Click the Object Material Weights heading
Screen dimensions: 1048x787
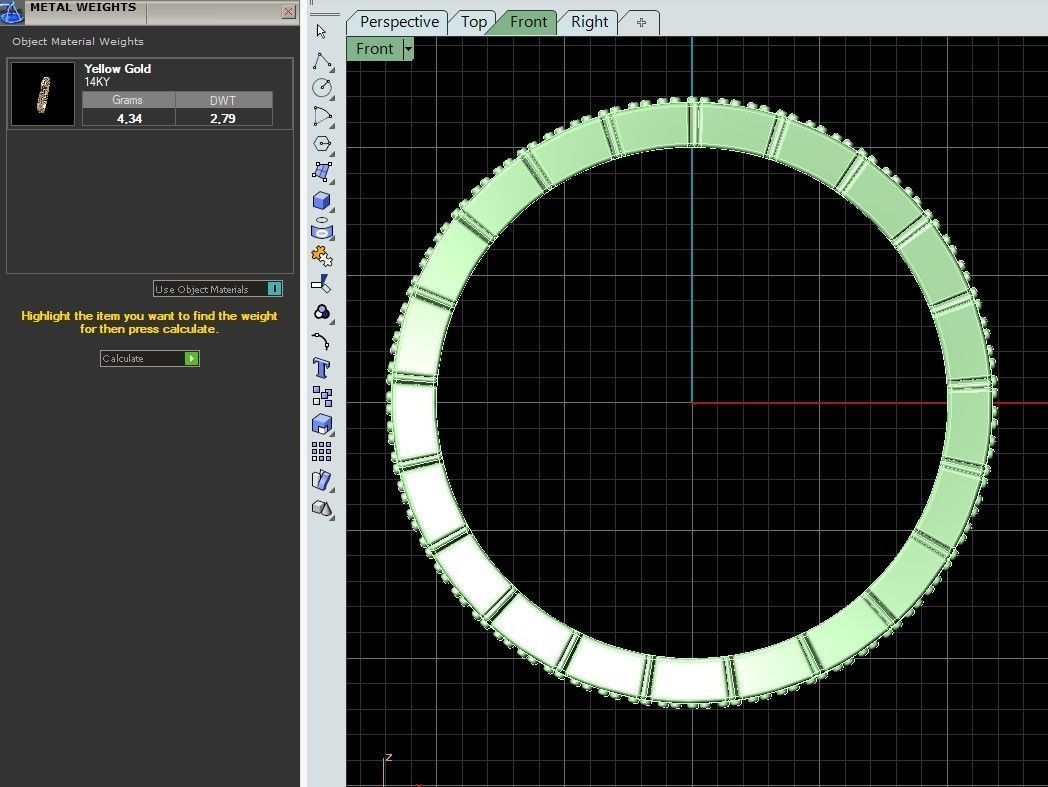[x=78, y=41]
